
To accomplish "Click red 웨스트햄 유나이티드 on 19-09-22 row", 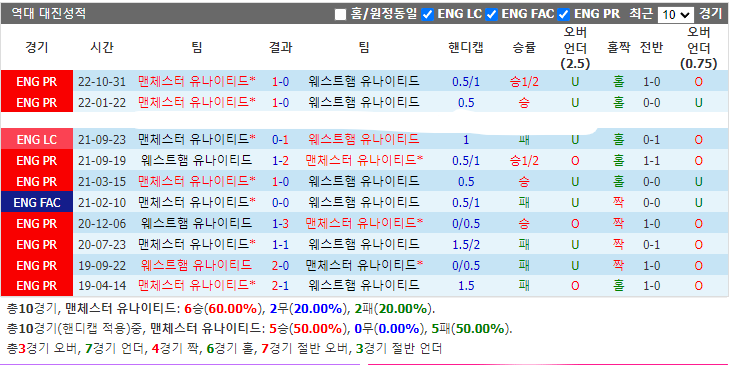I will [196, 265].
